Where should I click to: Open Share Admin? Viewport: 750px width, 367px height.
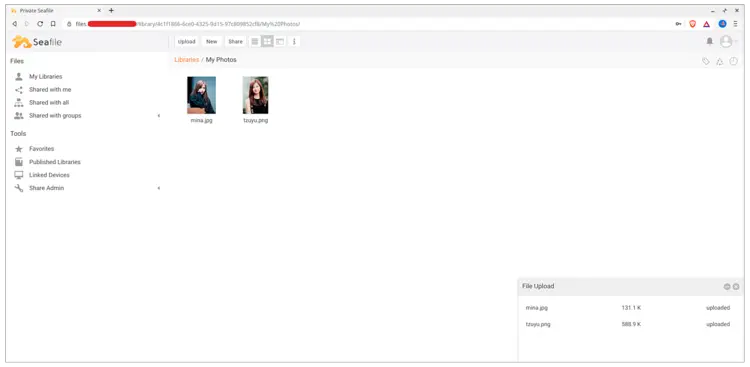point(46,188)
